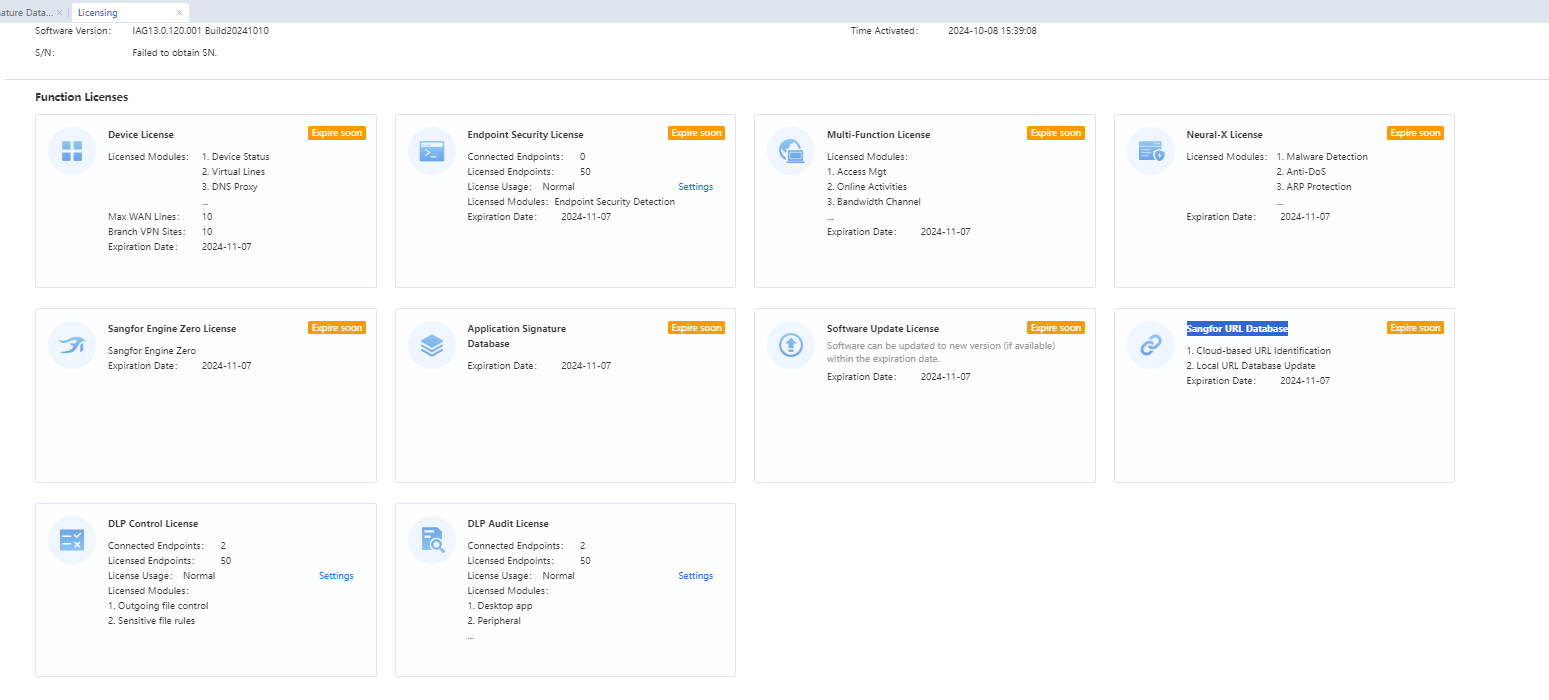The image size is (1549, 700).
Task: Open Settings in Endpoint Security License card
Action: 695,187
